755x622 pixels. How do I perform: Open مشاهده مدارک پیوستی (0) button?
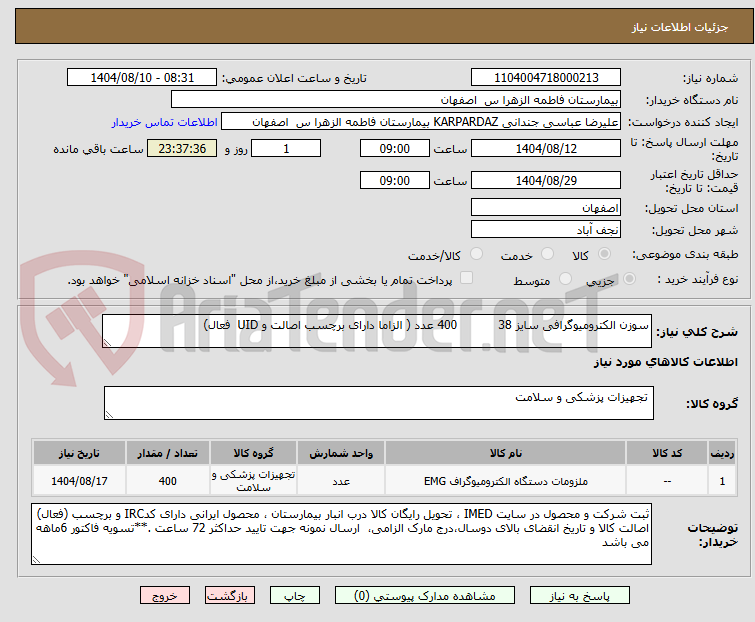tap(425, 596)
